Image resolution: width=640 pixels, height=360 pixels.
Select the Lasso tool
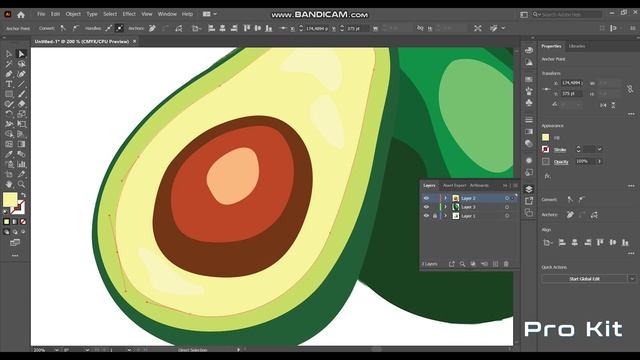click(21, 64)
